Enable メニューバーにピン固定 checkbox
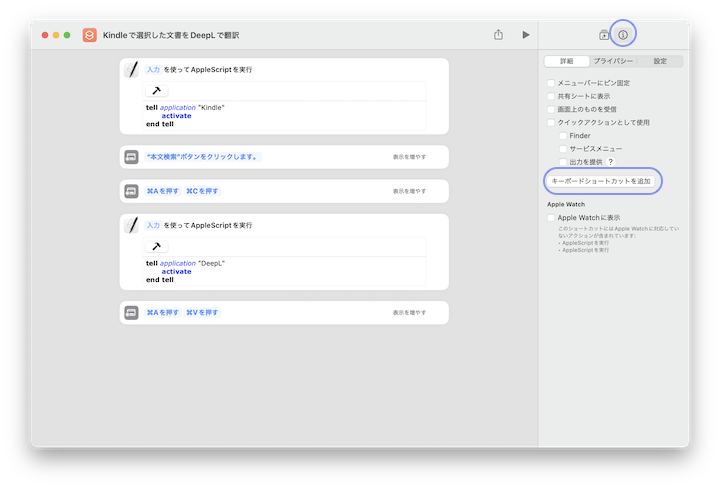Viewport: 720px width, 488px height. tap(551, 83)
